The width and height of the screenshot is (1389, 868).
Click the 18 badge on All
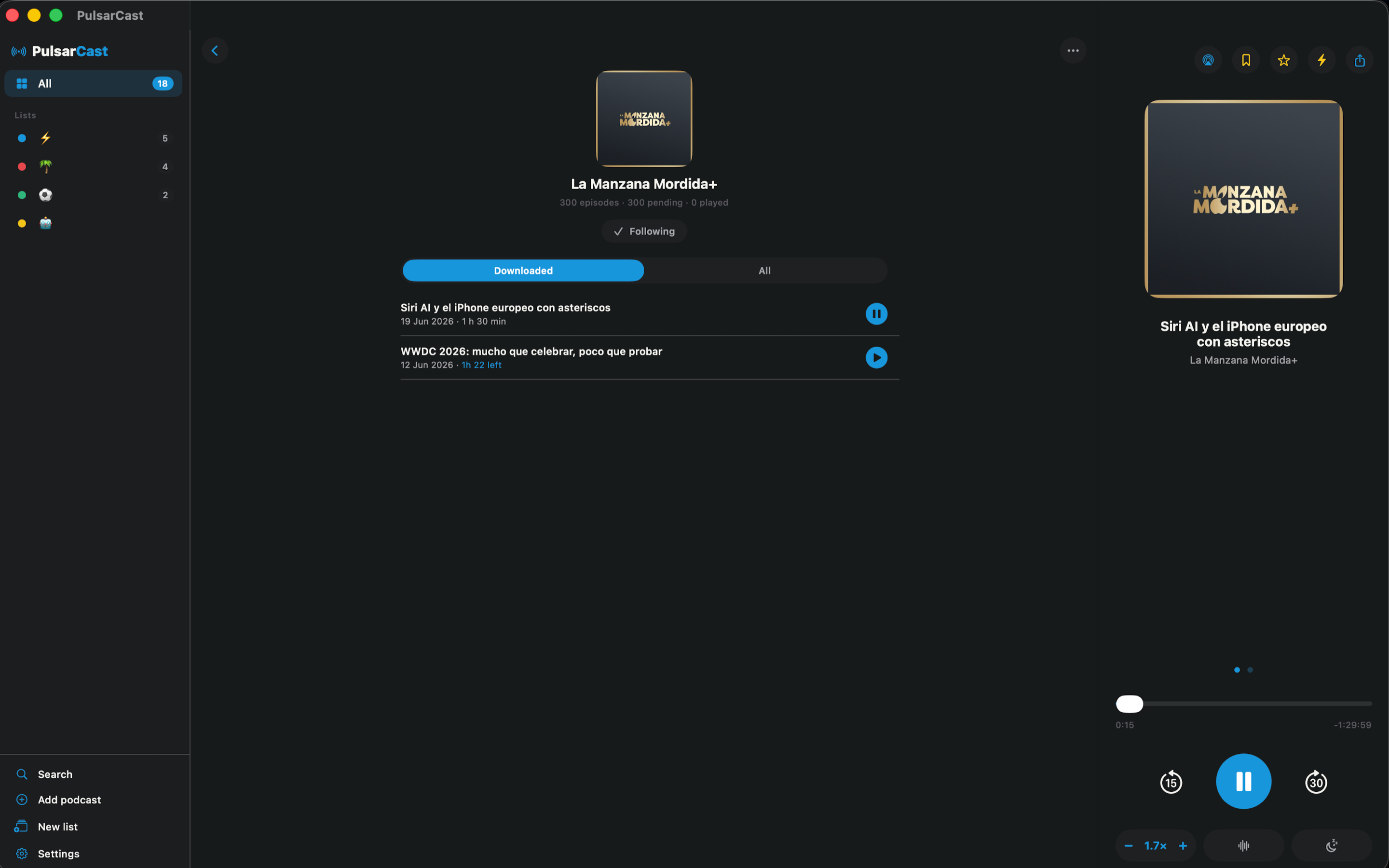[163, 84]
